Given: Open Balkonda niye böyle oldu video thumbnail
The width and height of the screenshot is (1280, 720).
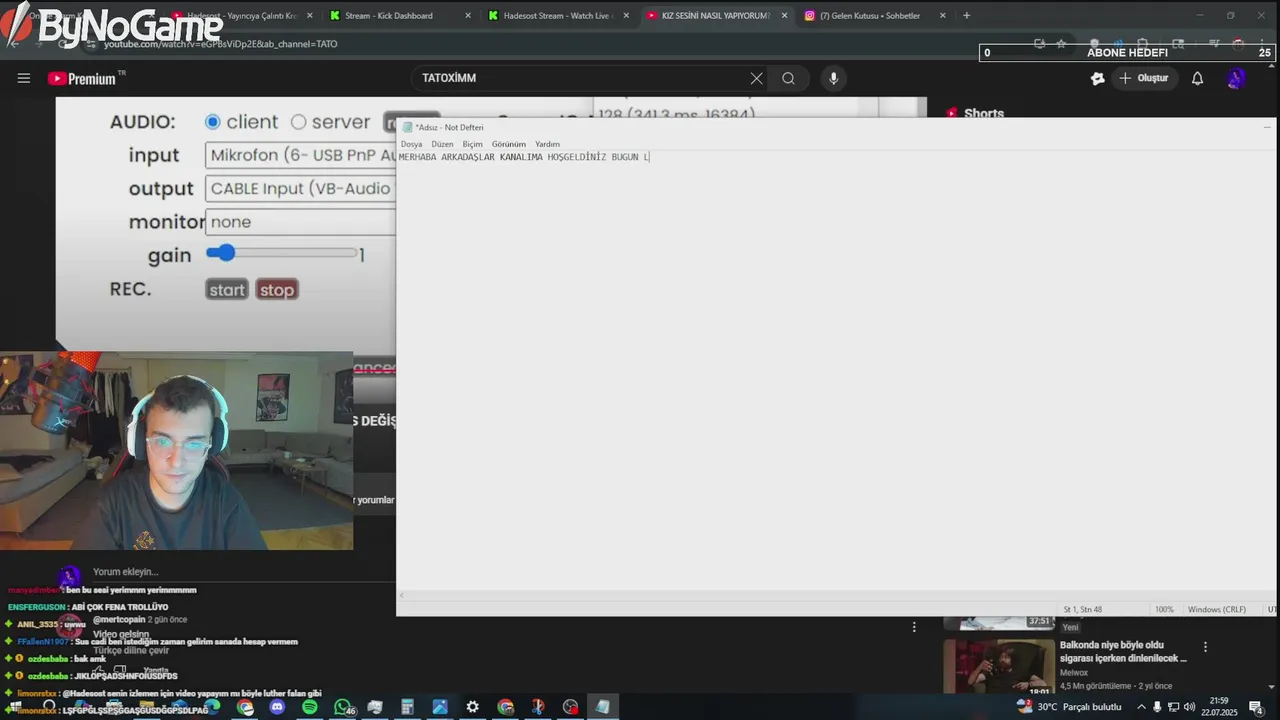Looking at the screenshot, I should coord(999,666).
